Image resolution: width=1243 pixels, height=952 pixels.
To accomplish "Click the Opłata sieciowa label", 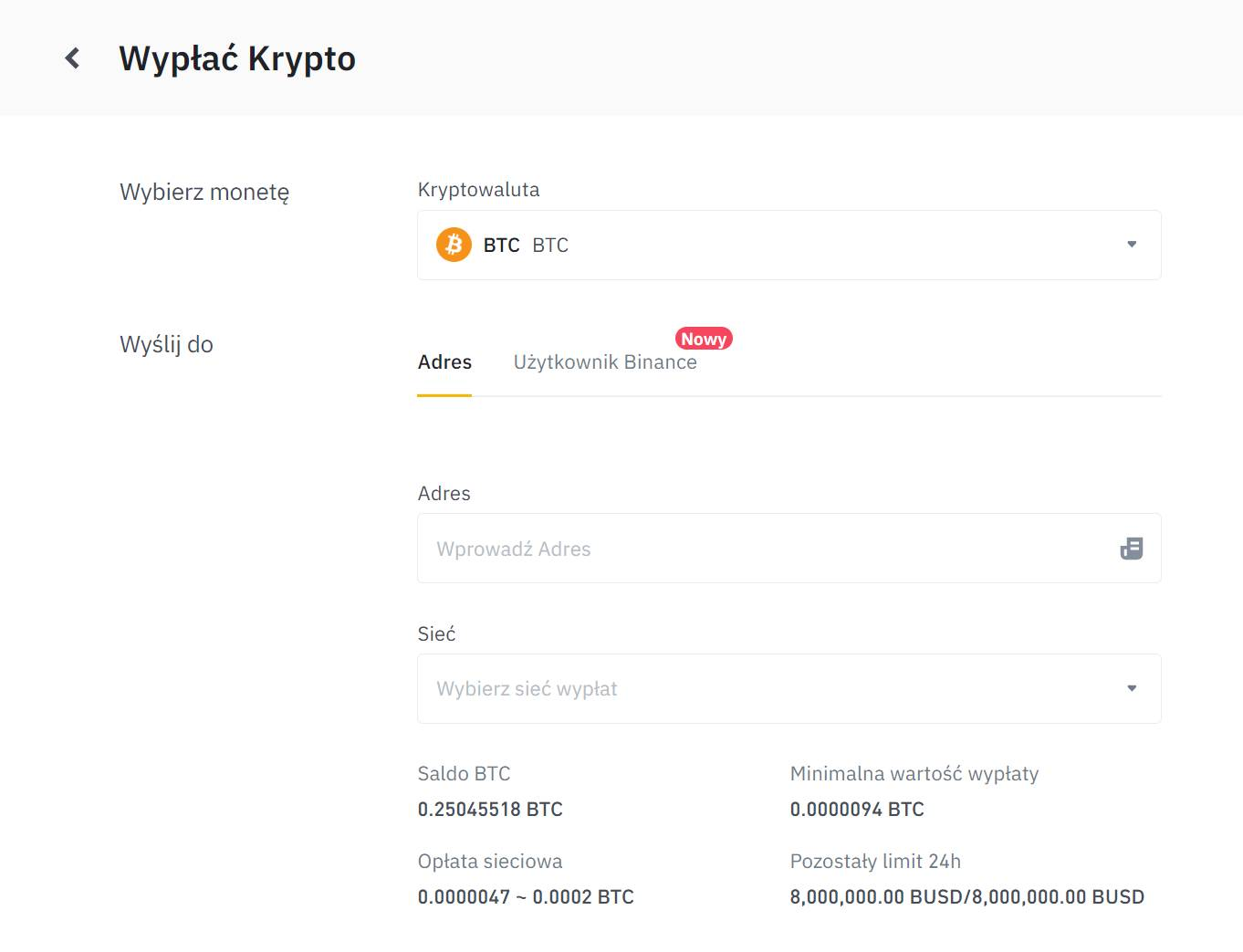I will pos(490,862).
